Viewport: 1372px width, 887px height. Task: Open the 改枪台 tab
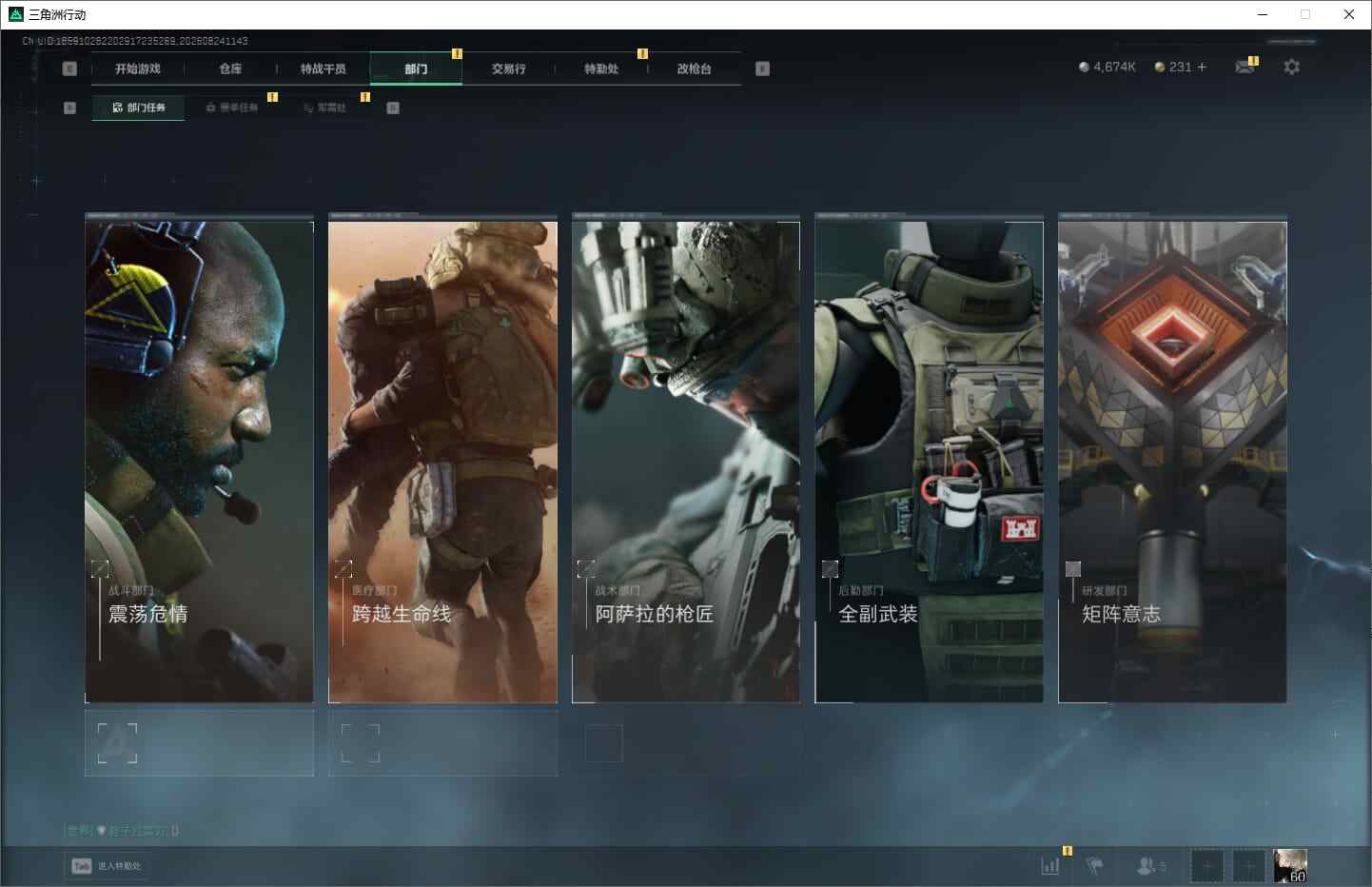(695, 69)
